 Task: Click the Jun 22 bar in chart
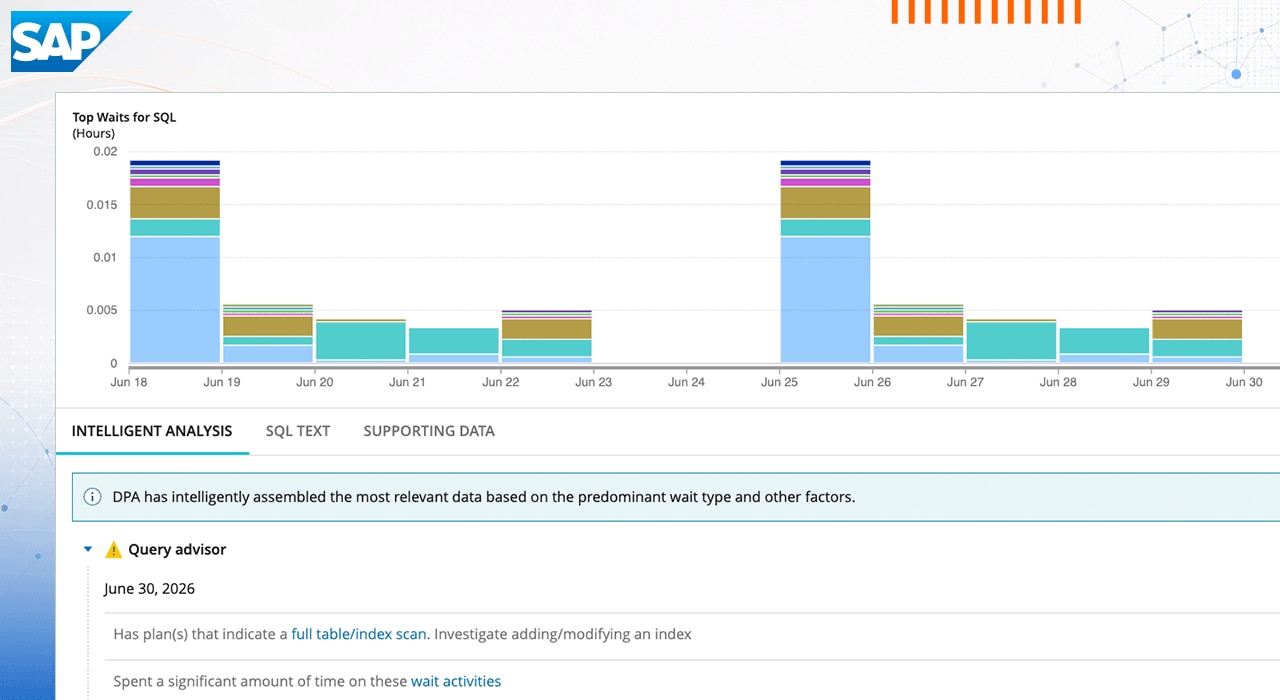pos(547,336)
